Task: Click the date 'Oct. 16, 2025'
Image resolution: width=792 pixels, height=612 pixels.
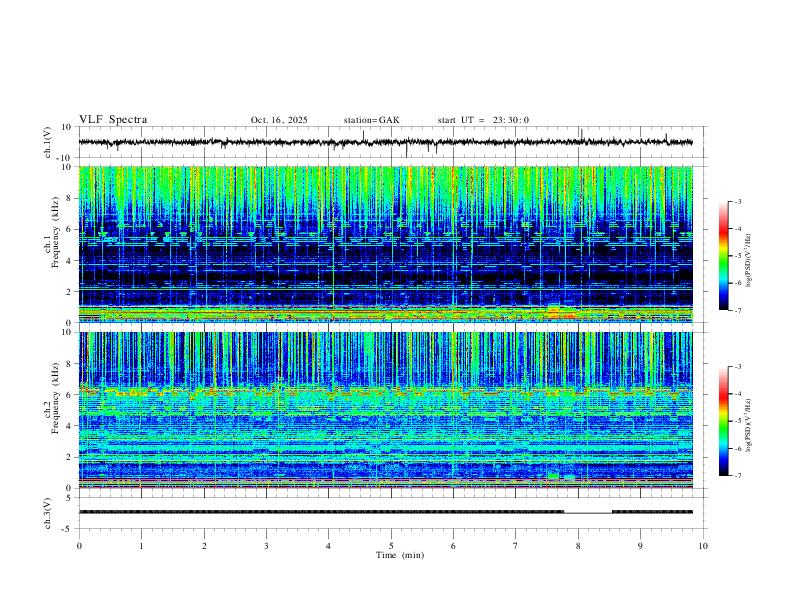Action: click(x=279, y=120)
